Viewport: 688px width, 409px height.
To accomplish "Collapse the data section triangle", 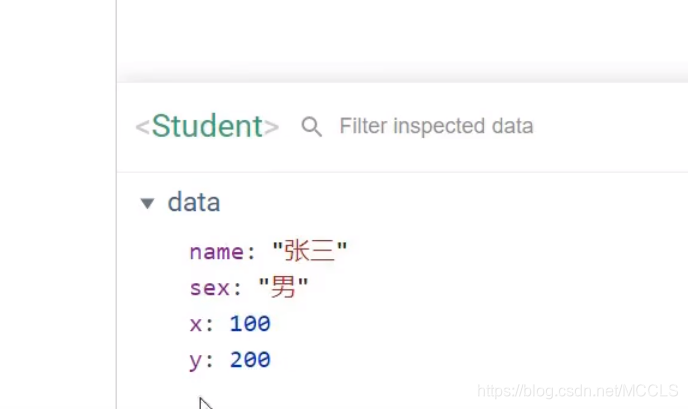I will point(147,203).
